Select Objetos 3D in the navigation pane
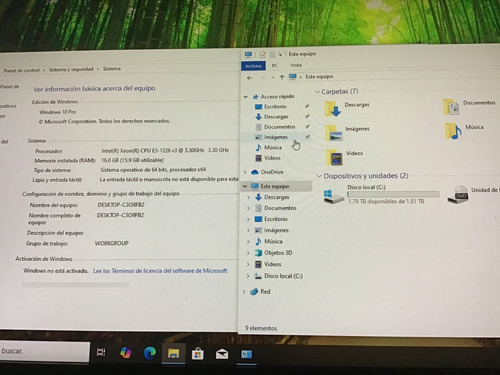The image size is (500, 375). (278, 253)
